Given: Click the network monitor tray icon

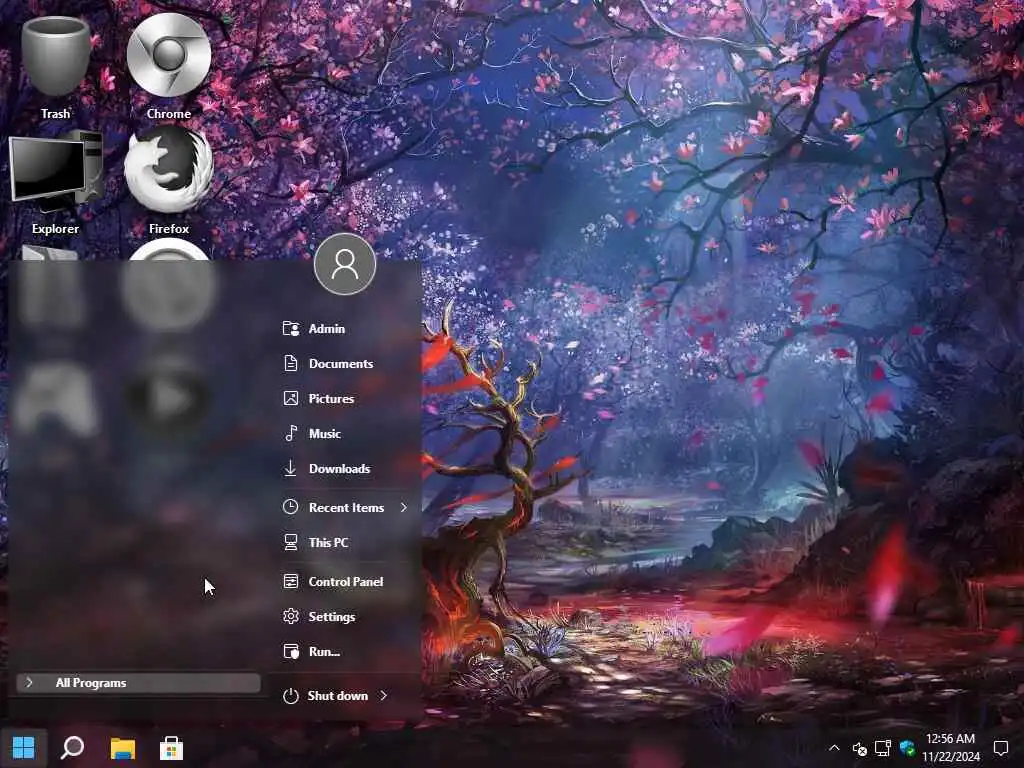Looking at the screenshot, I should [x=883, y=748].
